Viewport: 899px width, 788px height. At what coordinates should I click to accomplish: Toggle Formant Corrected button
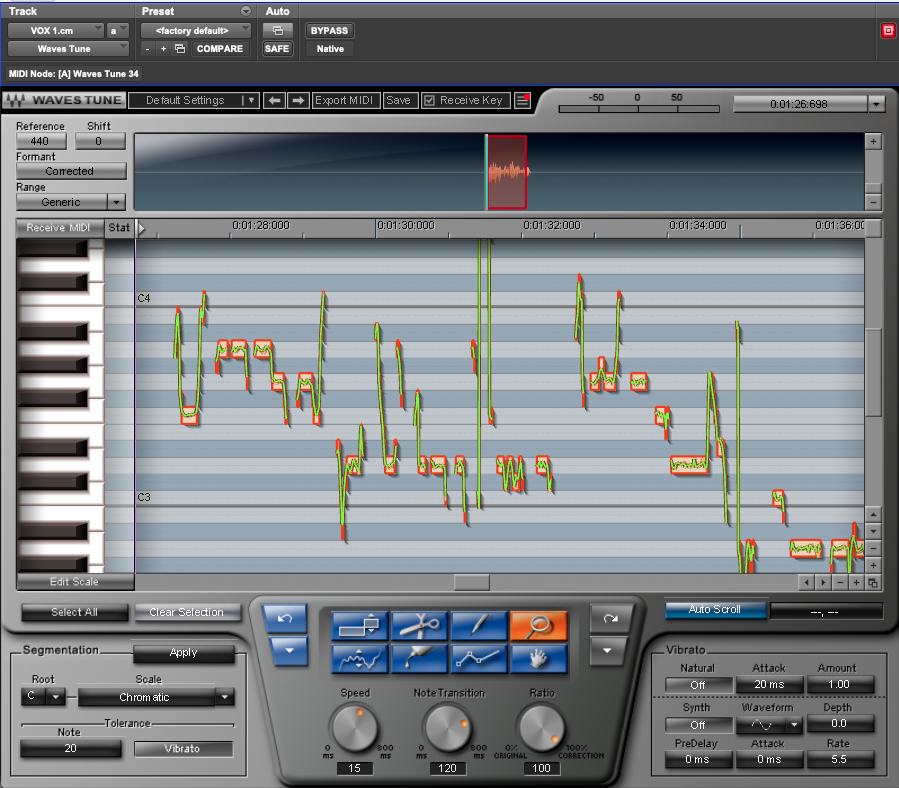point(71,171)
